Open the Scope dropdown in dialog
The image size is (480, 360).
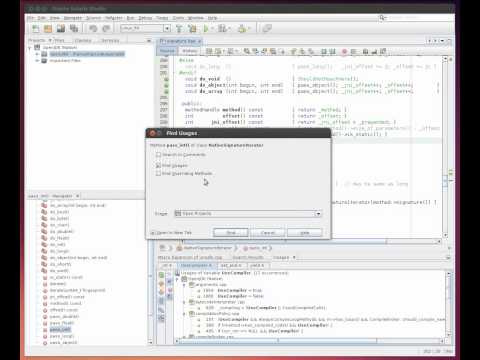tap(248, 213)
